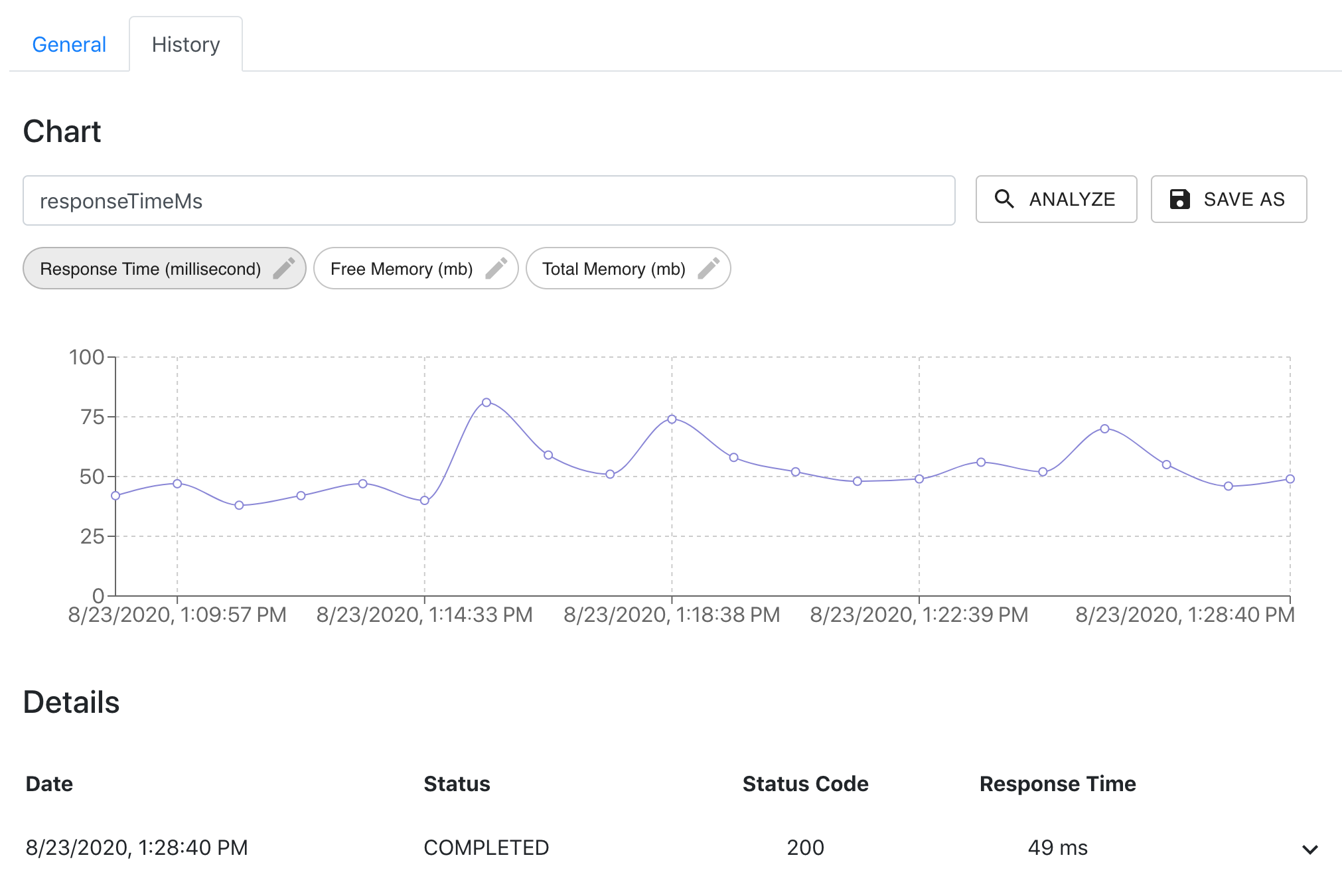Screen dimensions: 1342x896
Task: Click the ANALYZE button
Action: point(1056,199)
